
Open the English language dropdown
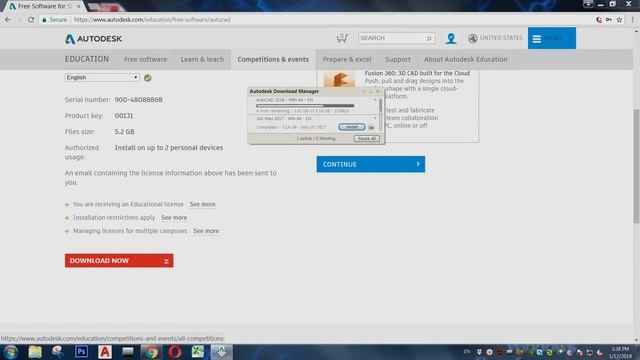point(102,78)
